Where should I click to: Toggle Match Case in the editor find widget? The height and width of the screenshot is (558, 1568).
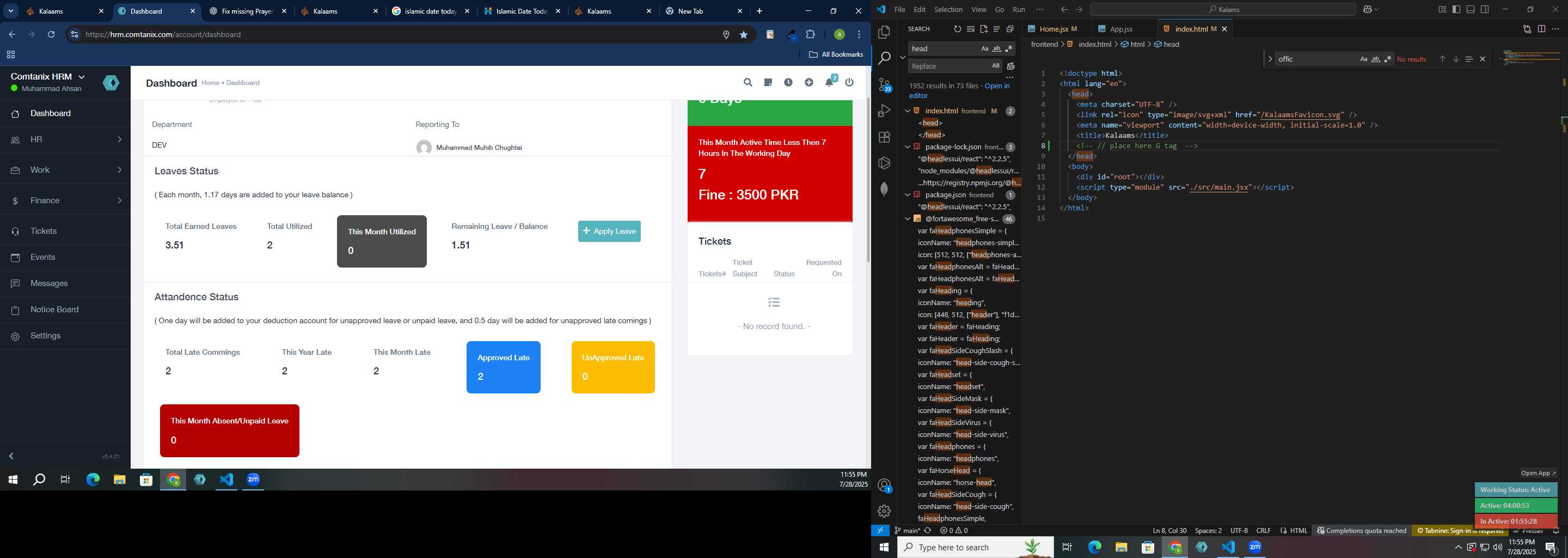pos(1363,59)
